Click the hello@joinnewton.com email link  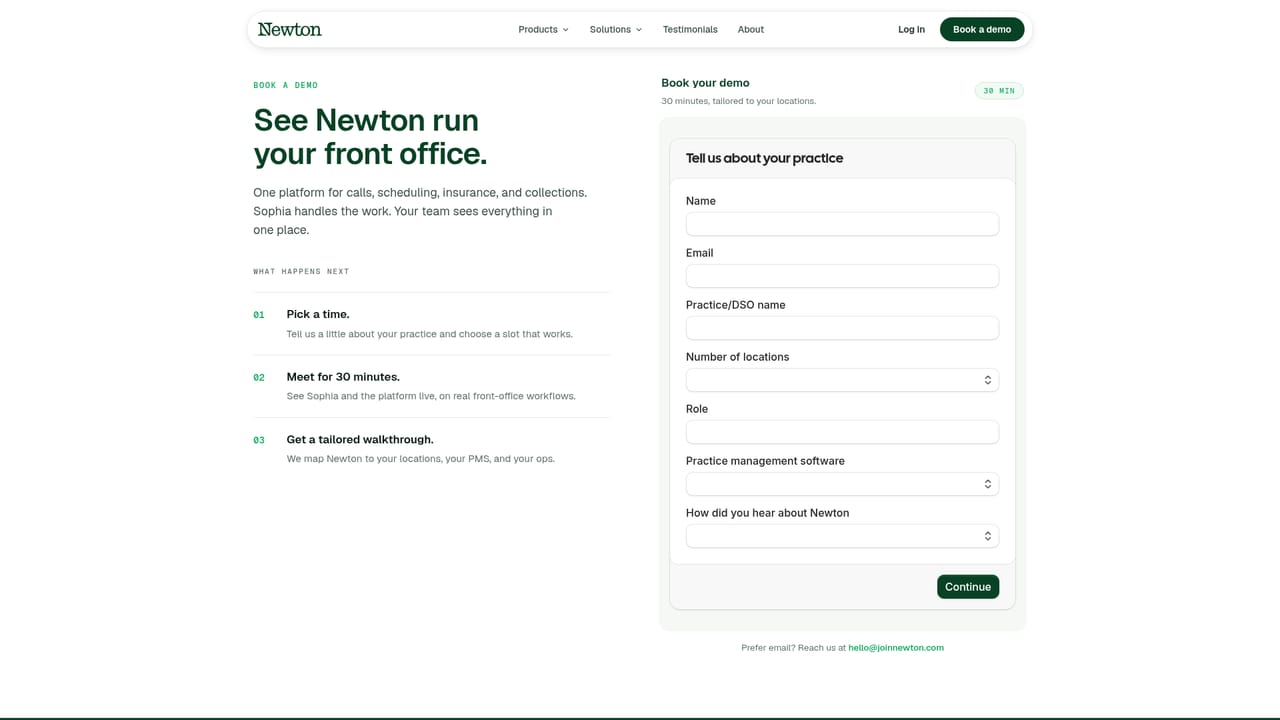(896, 648)
